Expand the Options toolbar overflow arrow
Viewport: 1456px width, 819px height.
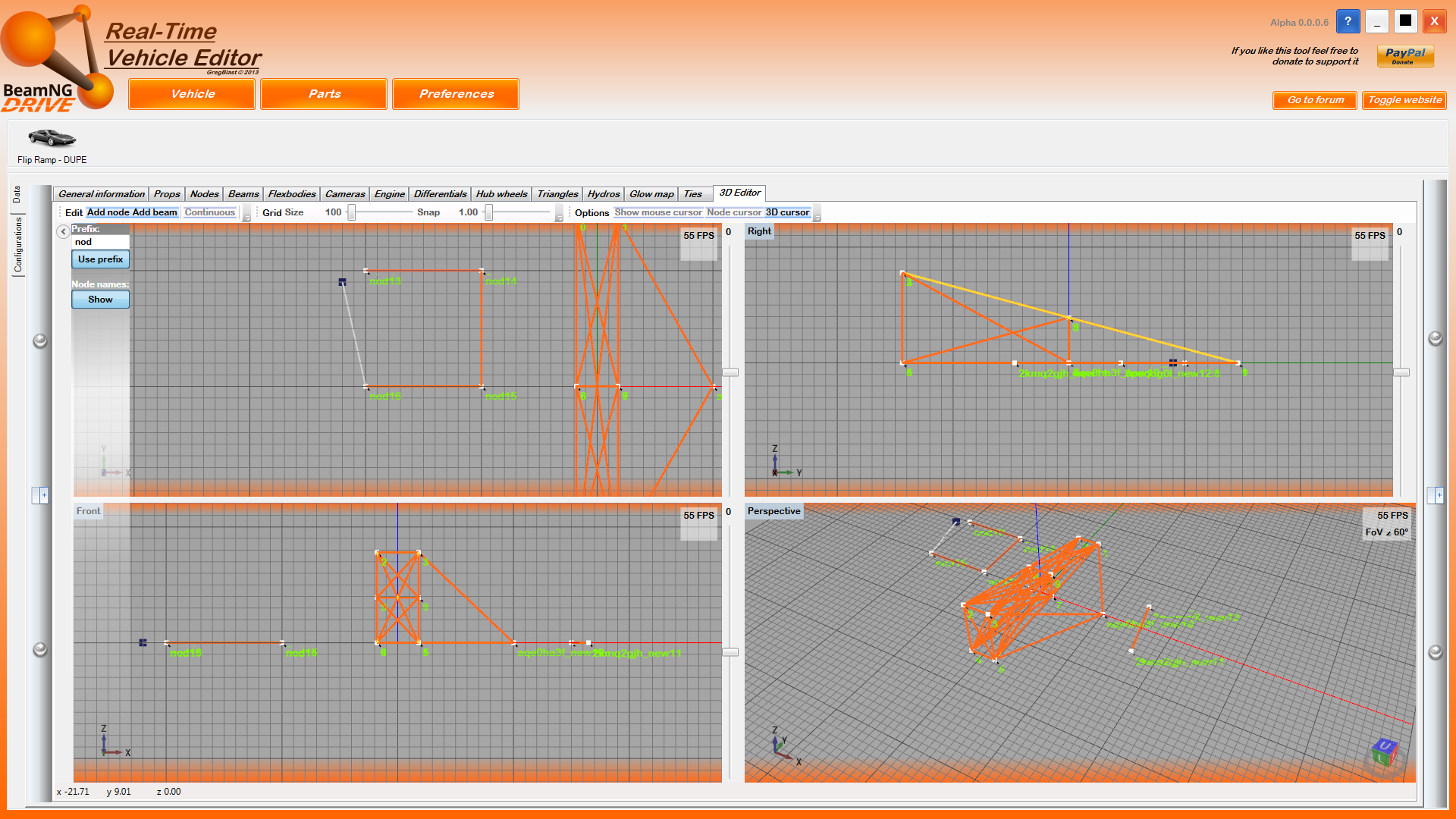817,217
